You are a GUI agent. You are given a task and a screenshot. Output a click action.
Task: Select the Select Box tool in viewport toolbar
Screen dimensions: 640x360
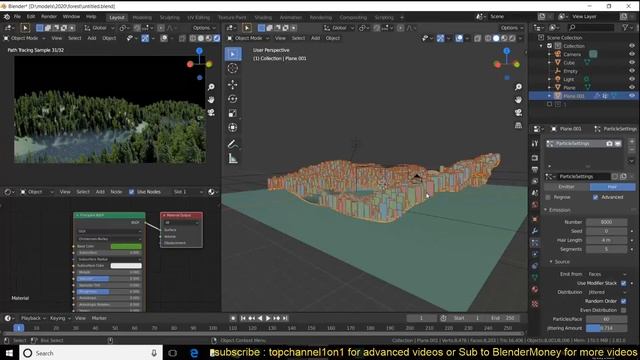[x=233, y=54]
